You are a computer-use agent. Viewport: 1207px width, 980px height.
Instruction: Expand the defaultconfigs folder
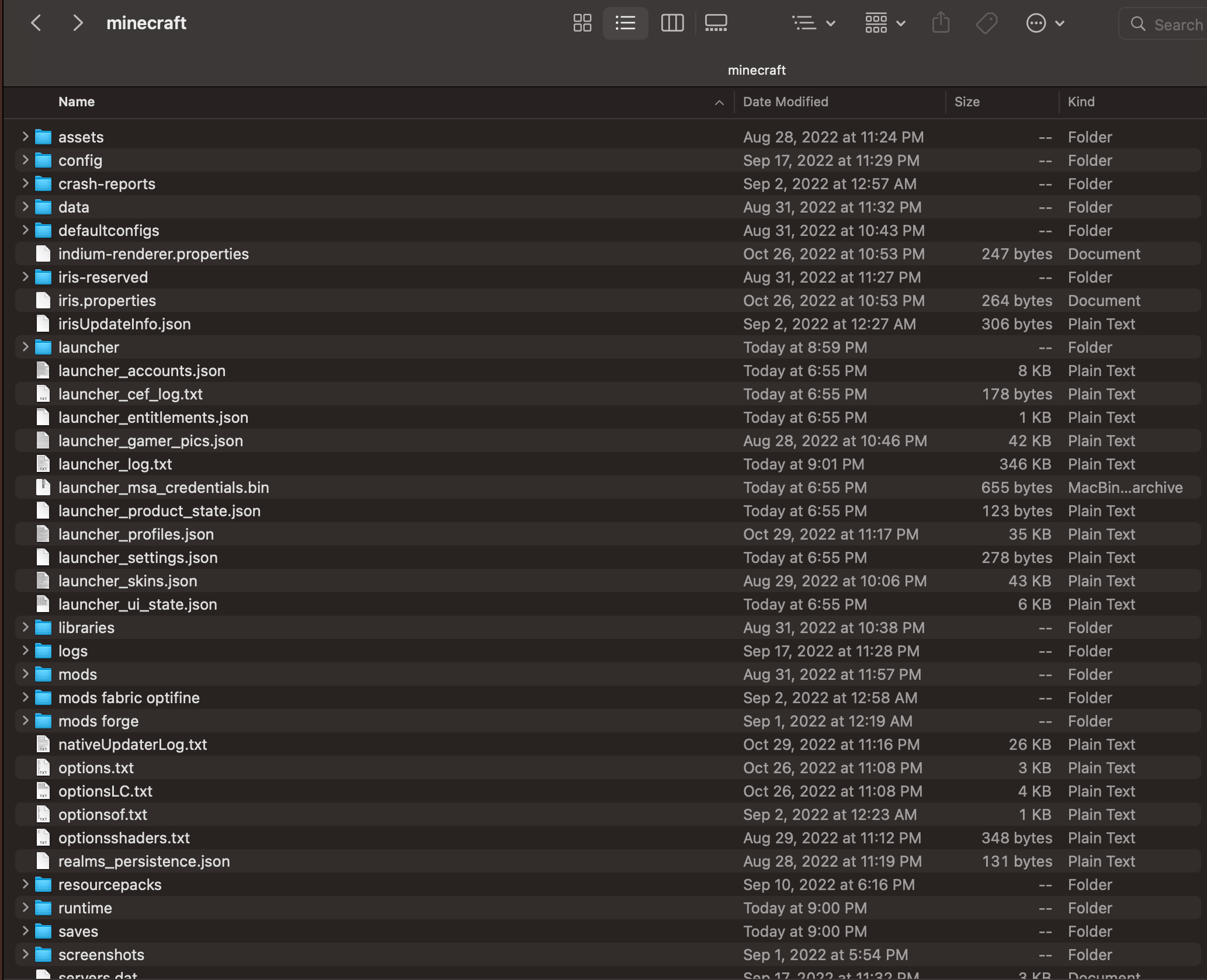point(25,230)
